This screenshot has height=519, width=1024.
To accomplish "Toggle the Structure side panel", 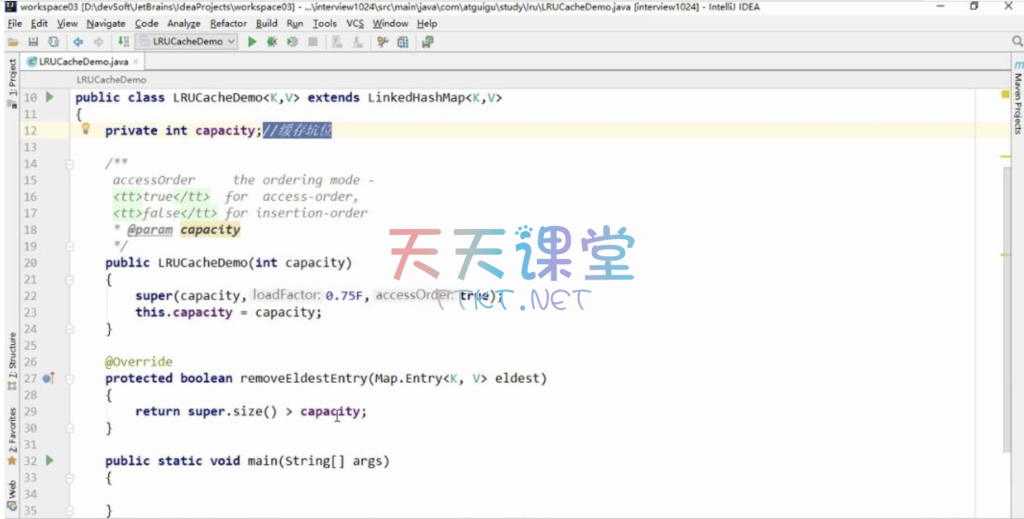I will coord(11,357).
